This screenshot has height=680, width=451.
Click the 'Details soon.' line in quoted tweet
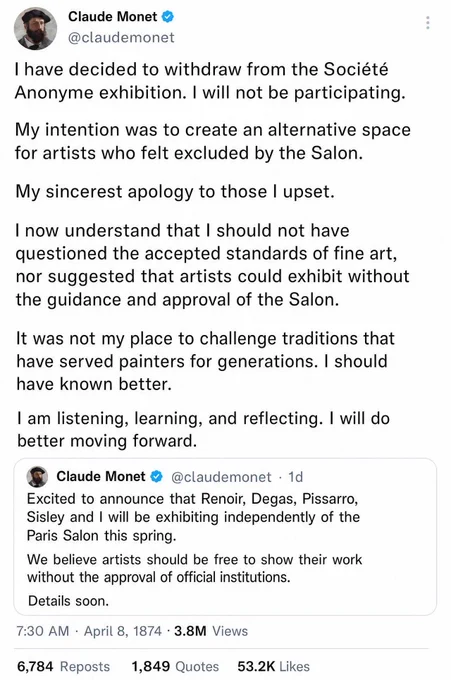coord(68,601)
